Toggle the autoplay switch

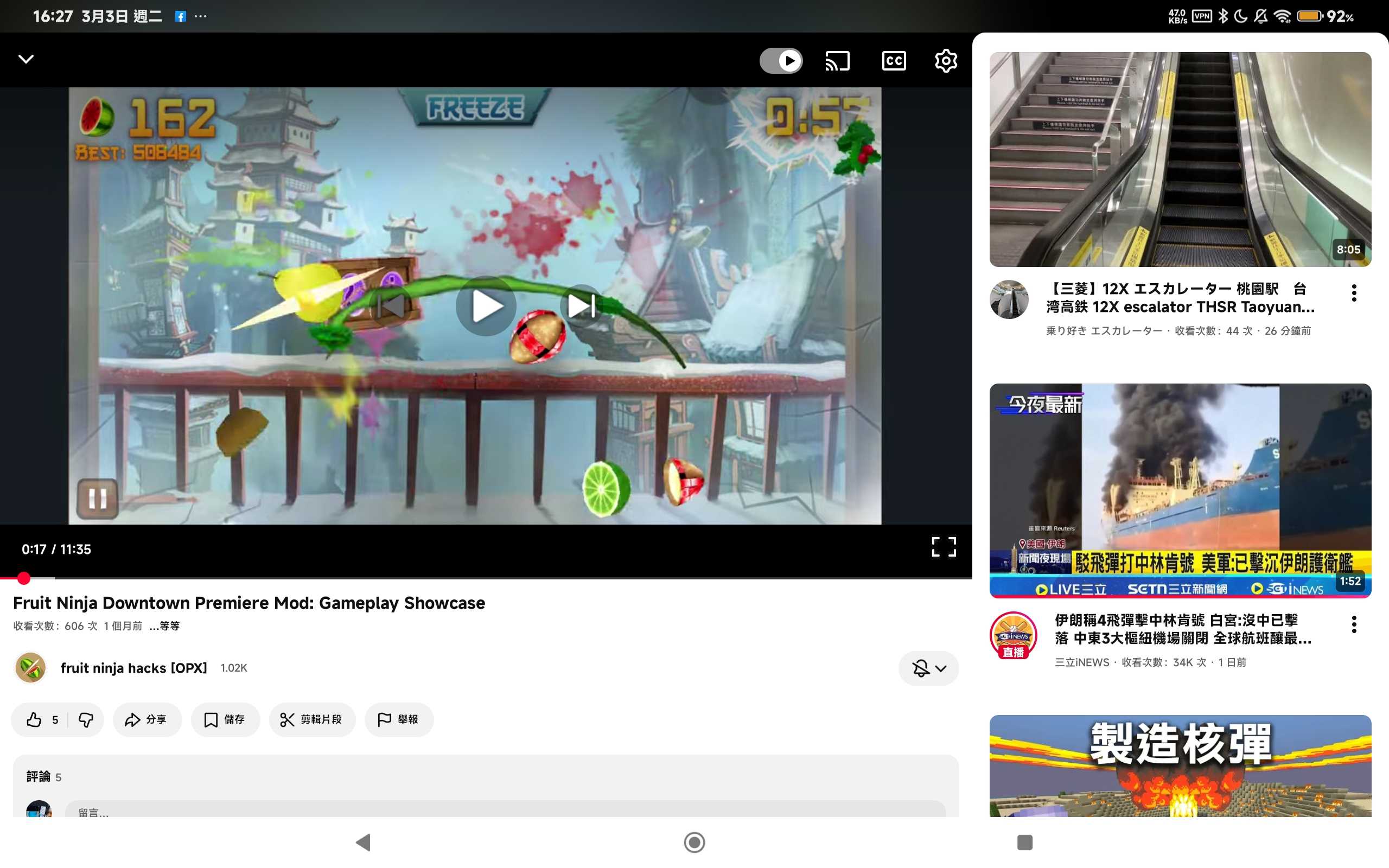[781, 61]
